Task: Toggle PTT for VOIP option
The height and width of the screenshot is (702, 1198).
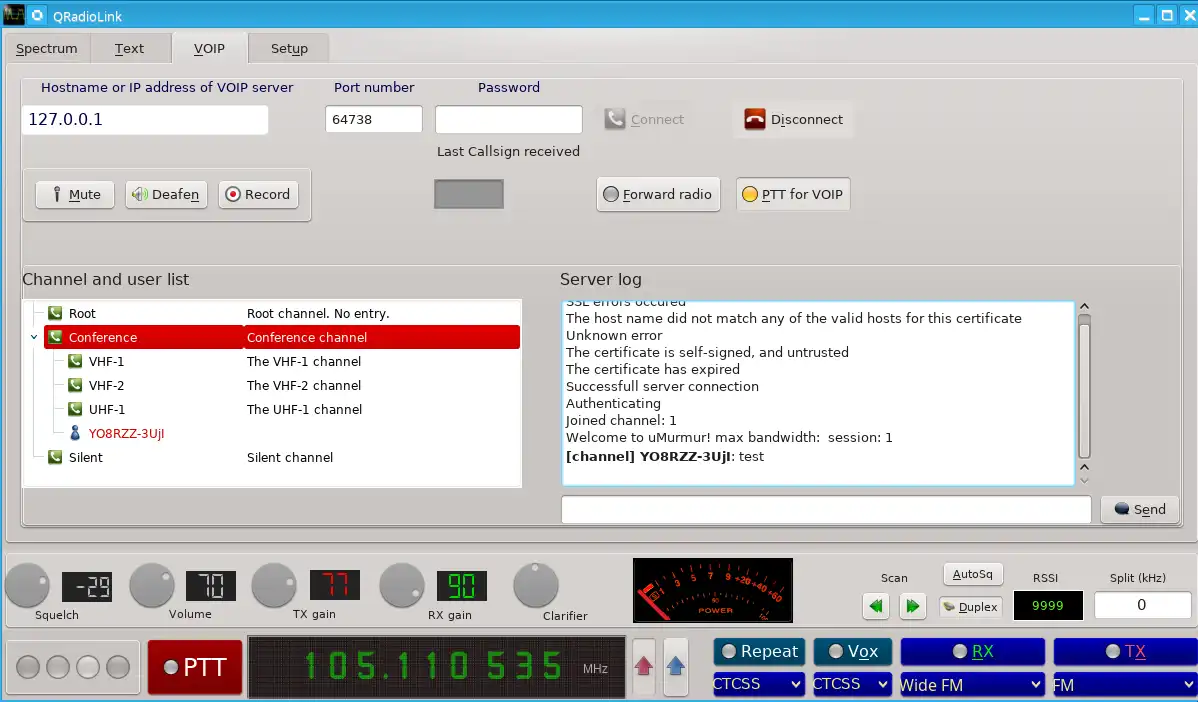Action: coord(792,194)
